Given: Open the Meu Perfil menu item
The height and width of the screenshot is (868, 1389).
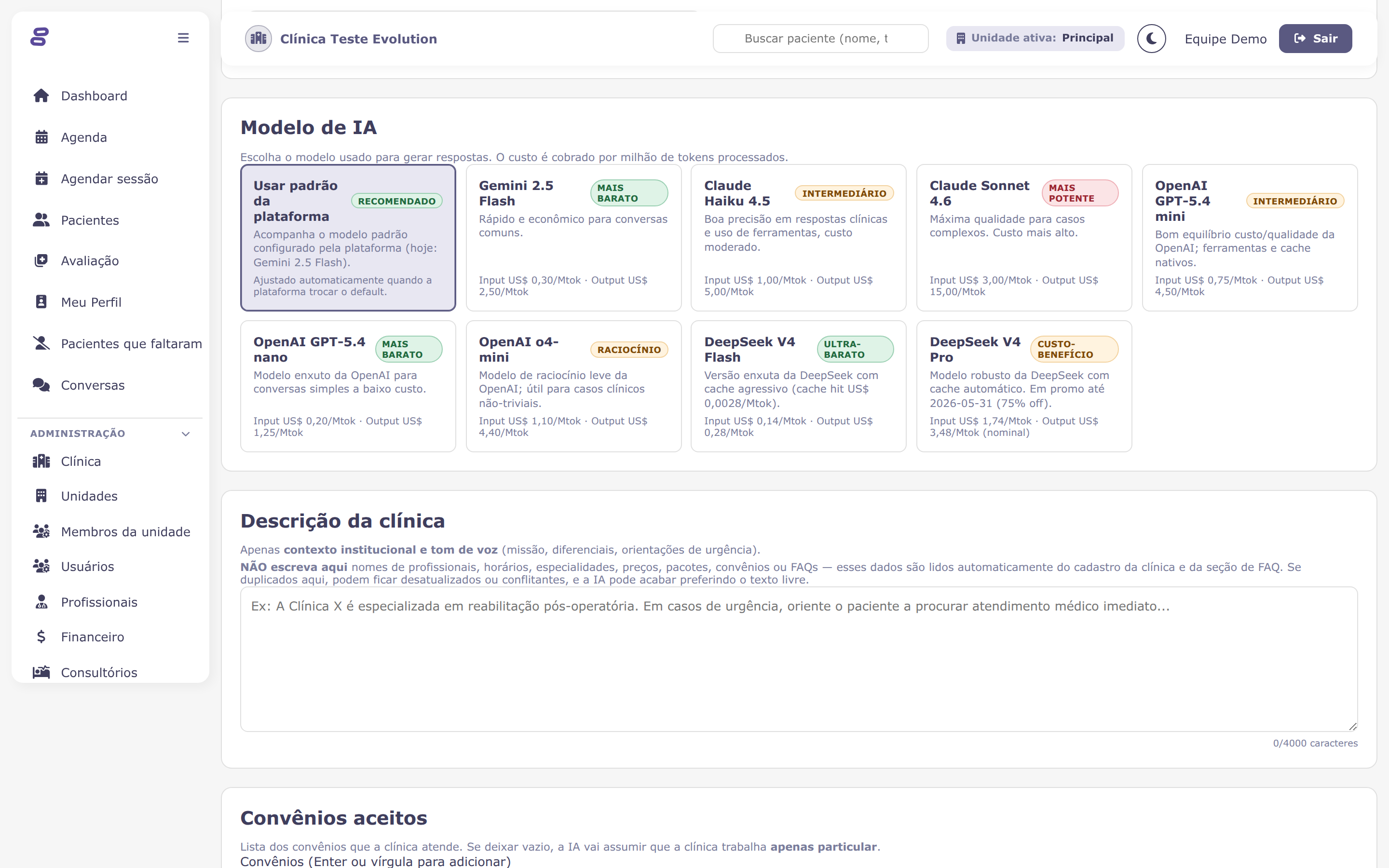Looking at the screenshot, I should 110,302.
